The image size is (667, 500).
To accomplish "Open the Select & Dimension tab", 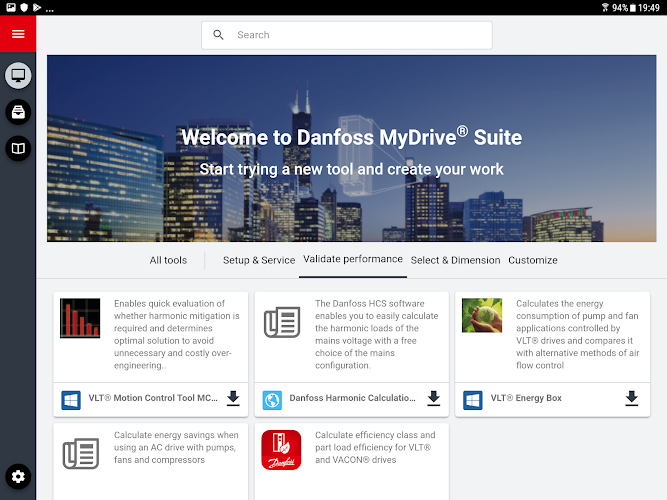I will pos(455,260).
